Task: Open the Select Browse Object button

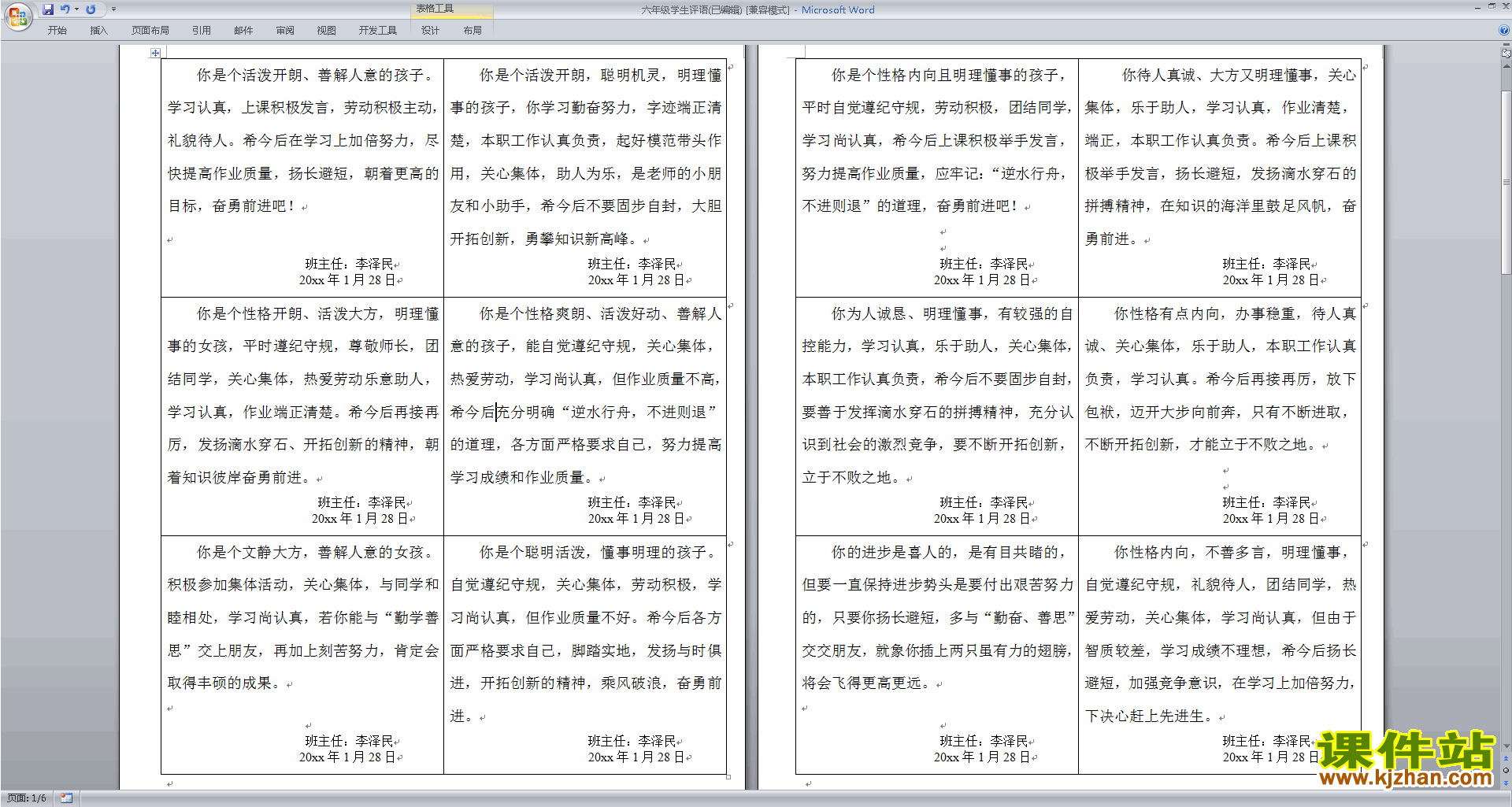Action: 1506,770
